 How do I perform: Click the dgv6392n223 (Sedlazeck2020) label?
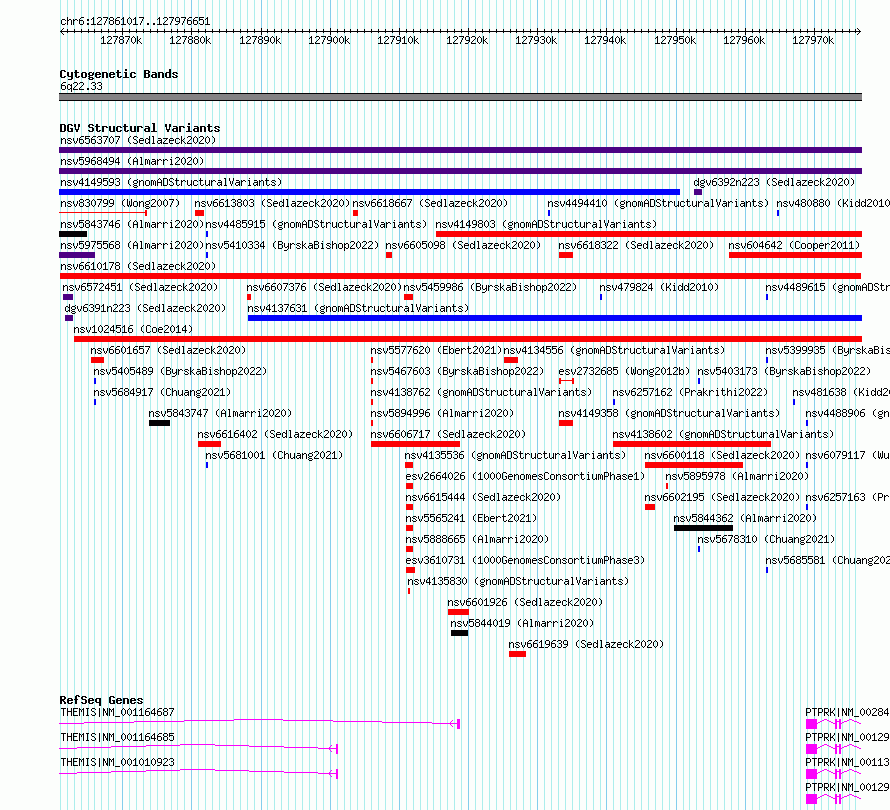(x=774, y=182)
